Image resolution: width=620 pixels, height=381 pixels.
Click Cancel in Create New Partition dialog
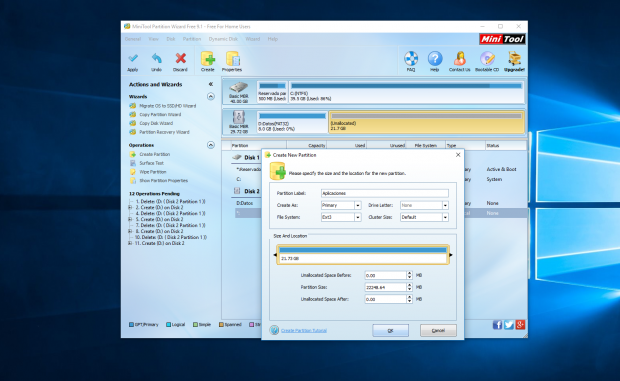438,330
